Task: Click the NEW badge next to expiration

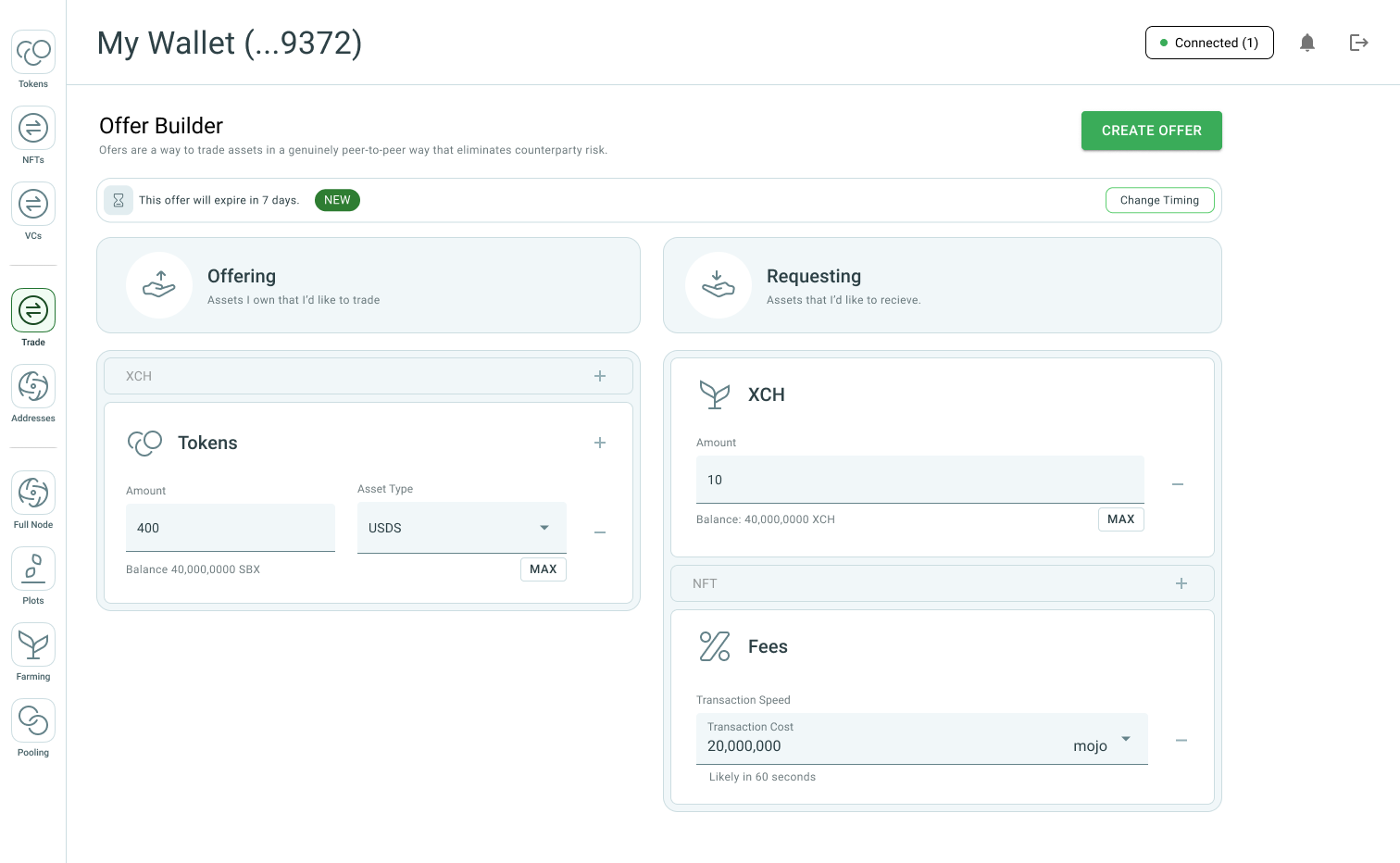Action: pos(337,200)
